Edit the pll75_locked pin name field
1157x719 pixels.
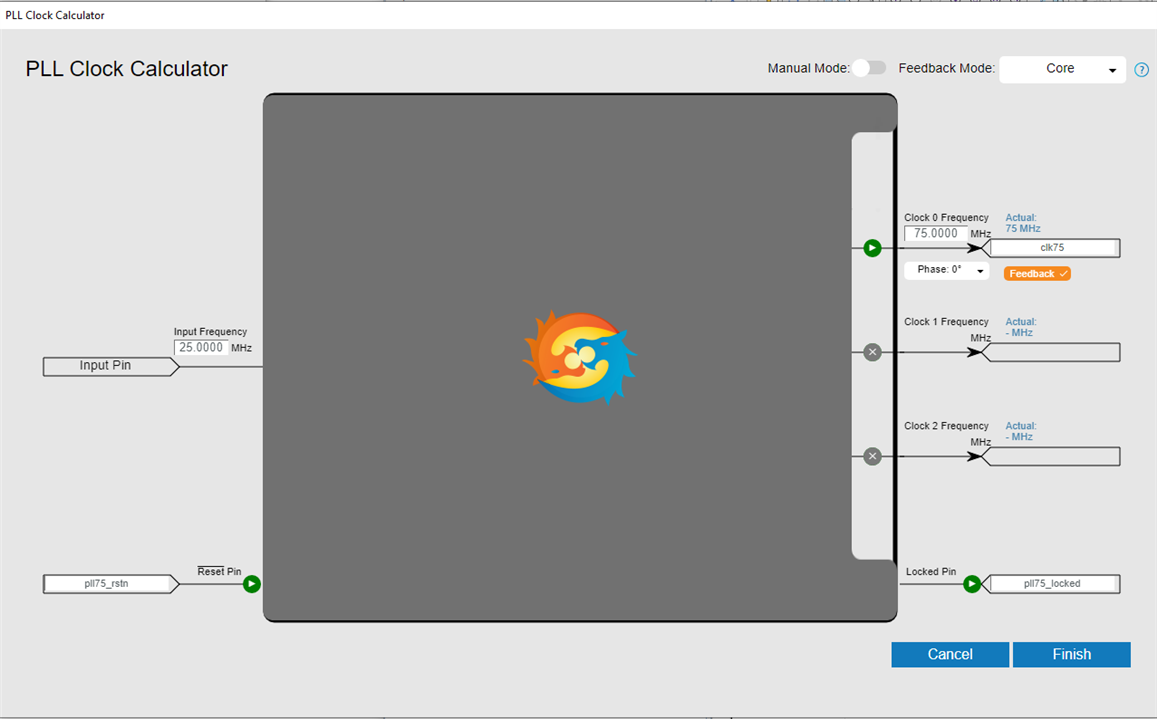1052,584
